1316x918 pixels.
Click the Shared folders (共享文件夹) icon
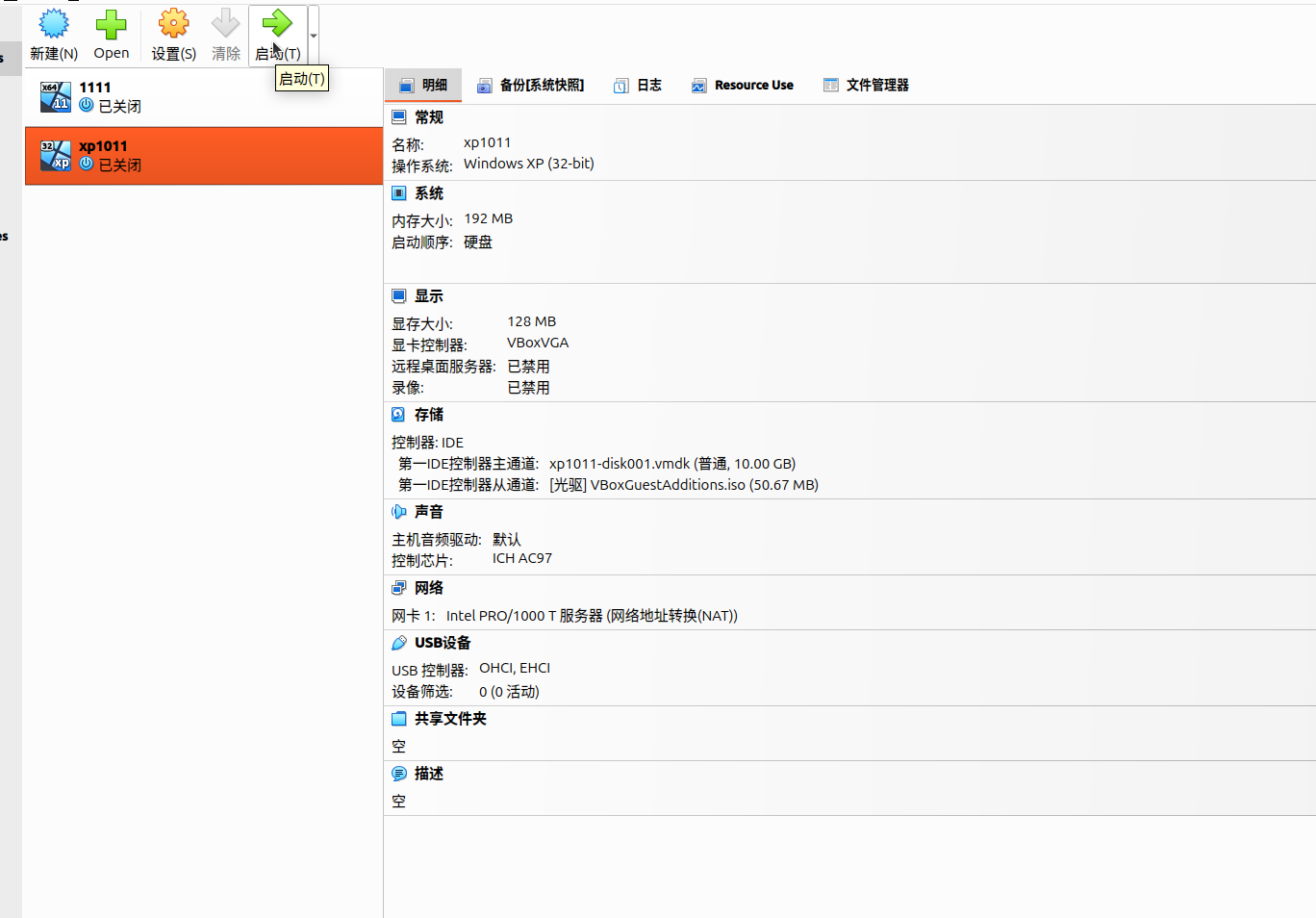pyautogui.click(x=399, y=719)
